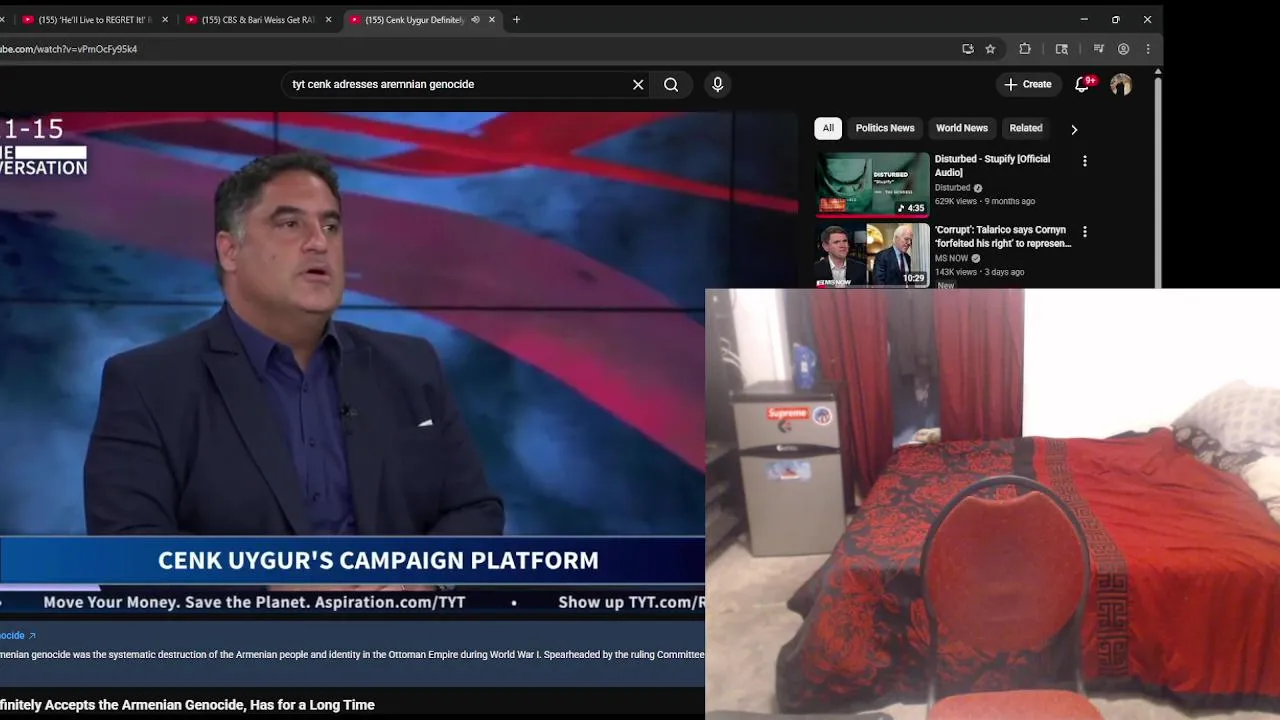Click the Create button
The image size is (1280, 720).
click(1028, 85)
